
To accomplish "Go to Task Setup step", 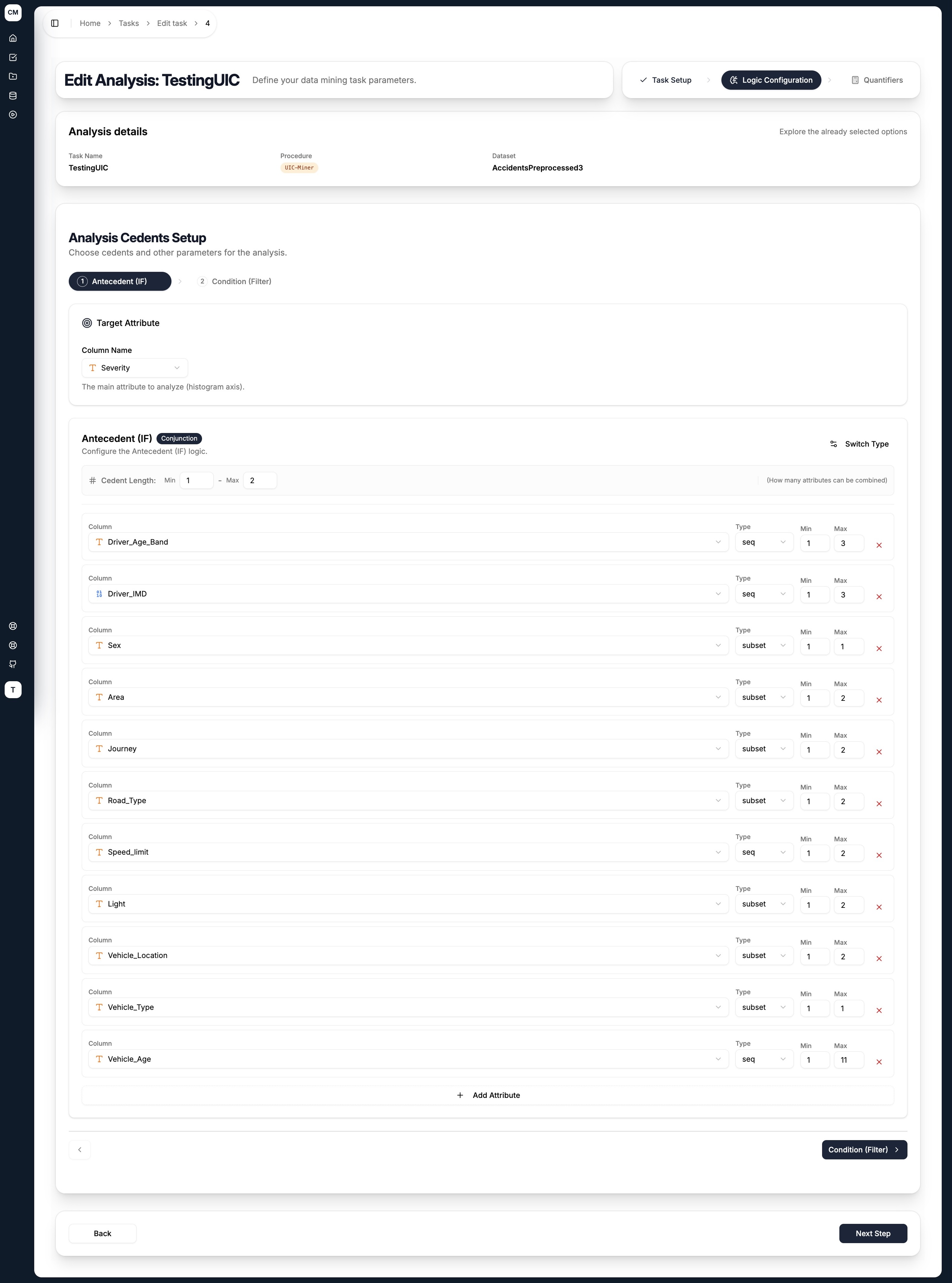I will (x=665, y=80).
